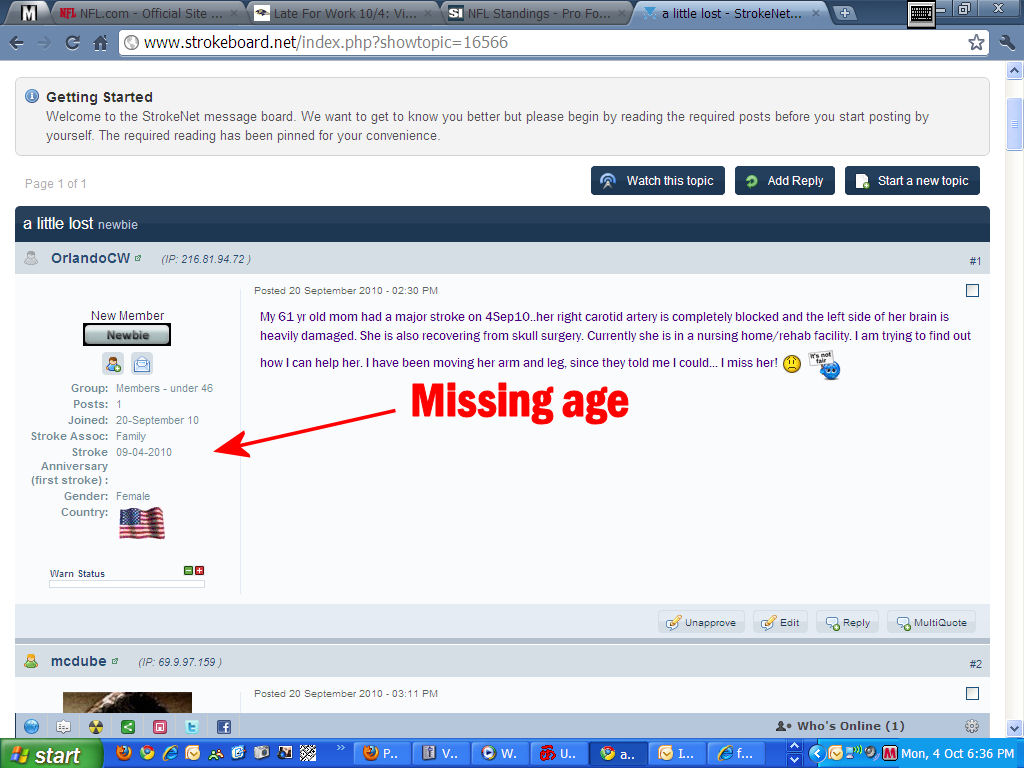Click Watch this topic button
The image size is (1024, 768).
[658, 181]
